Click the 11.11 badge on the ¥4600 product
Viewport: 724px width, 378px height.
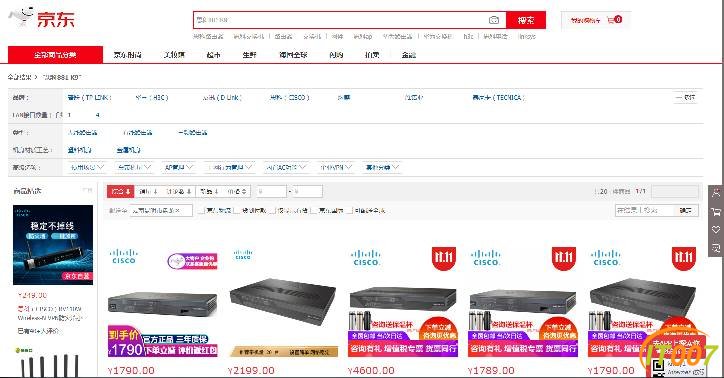444,258
